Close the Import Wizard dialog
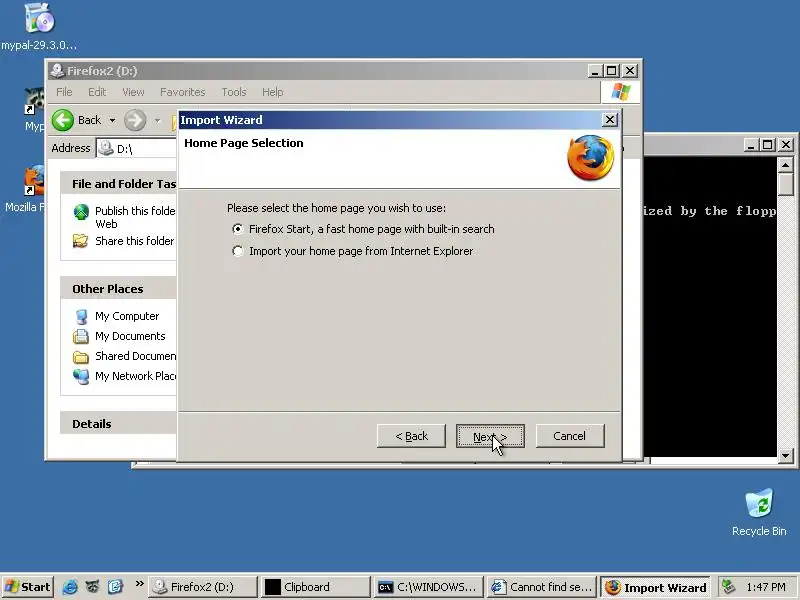Screen dimensions: 800x600 pos(610,120)
